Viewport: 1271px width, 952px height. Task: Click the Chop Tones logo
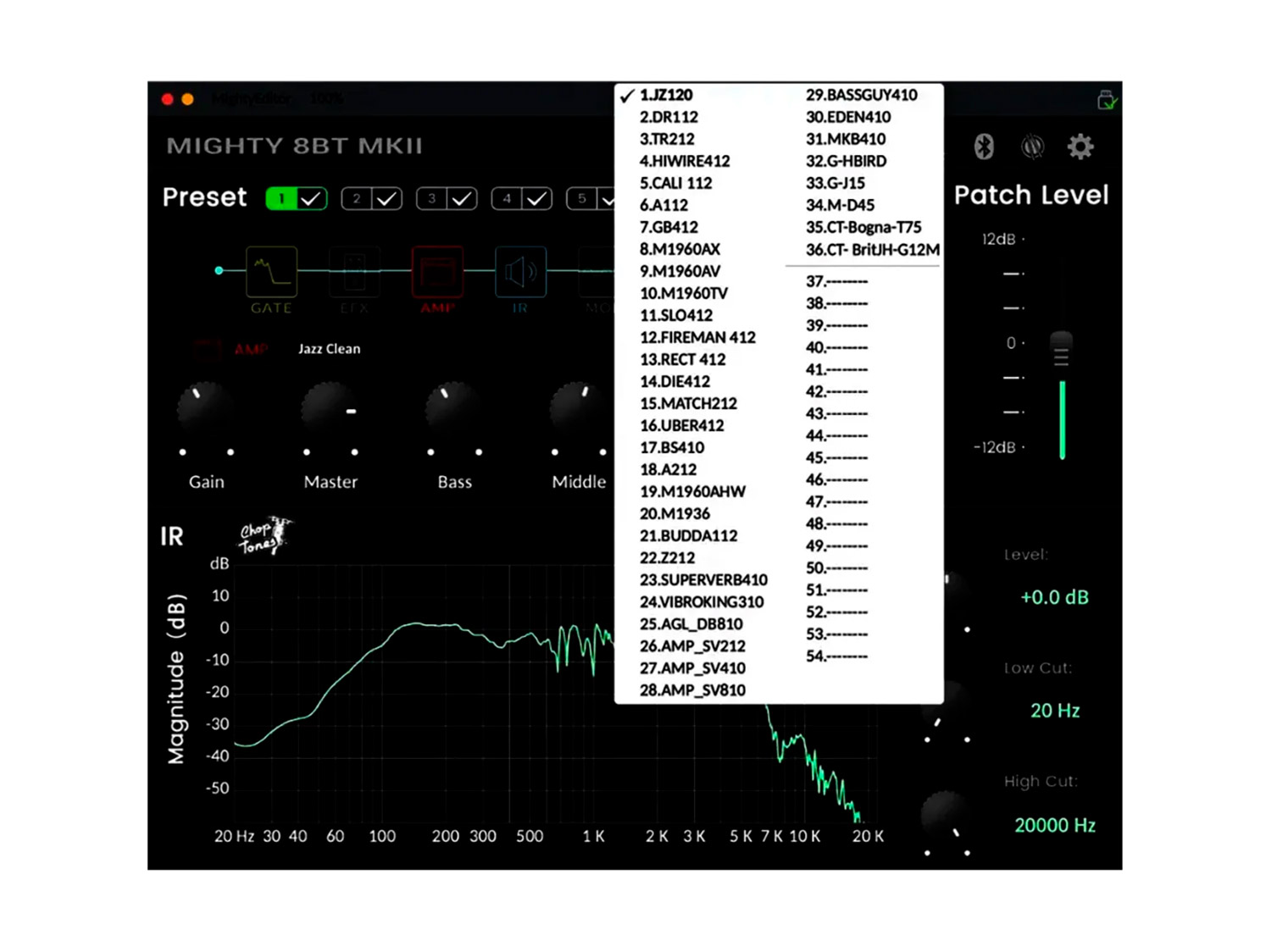tap(264, 535)
